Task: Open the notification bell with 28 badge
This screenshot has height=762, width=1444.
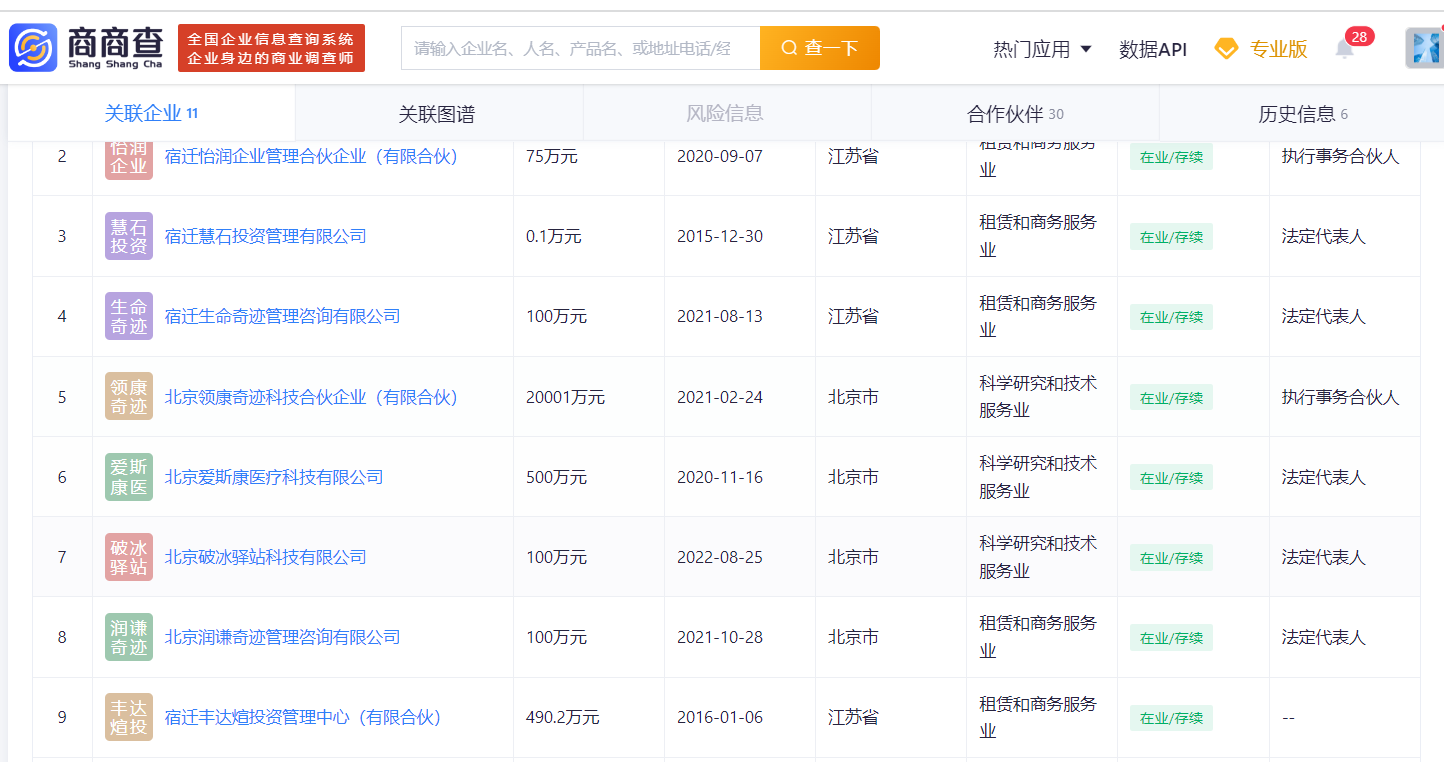Action: tap(1345, 48)
